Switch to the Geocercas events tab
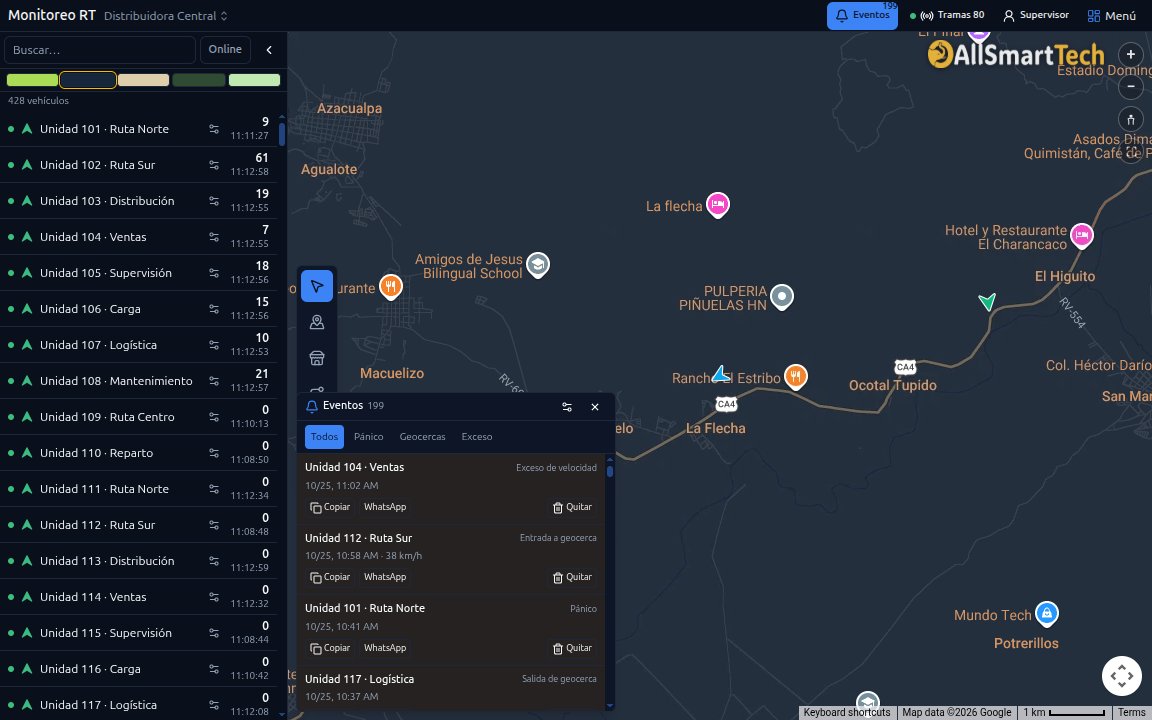This screenshot has width=1152, height=720. [422, 437]
